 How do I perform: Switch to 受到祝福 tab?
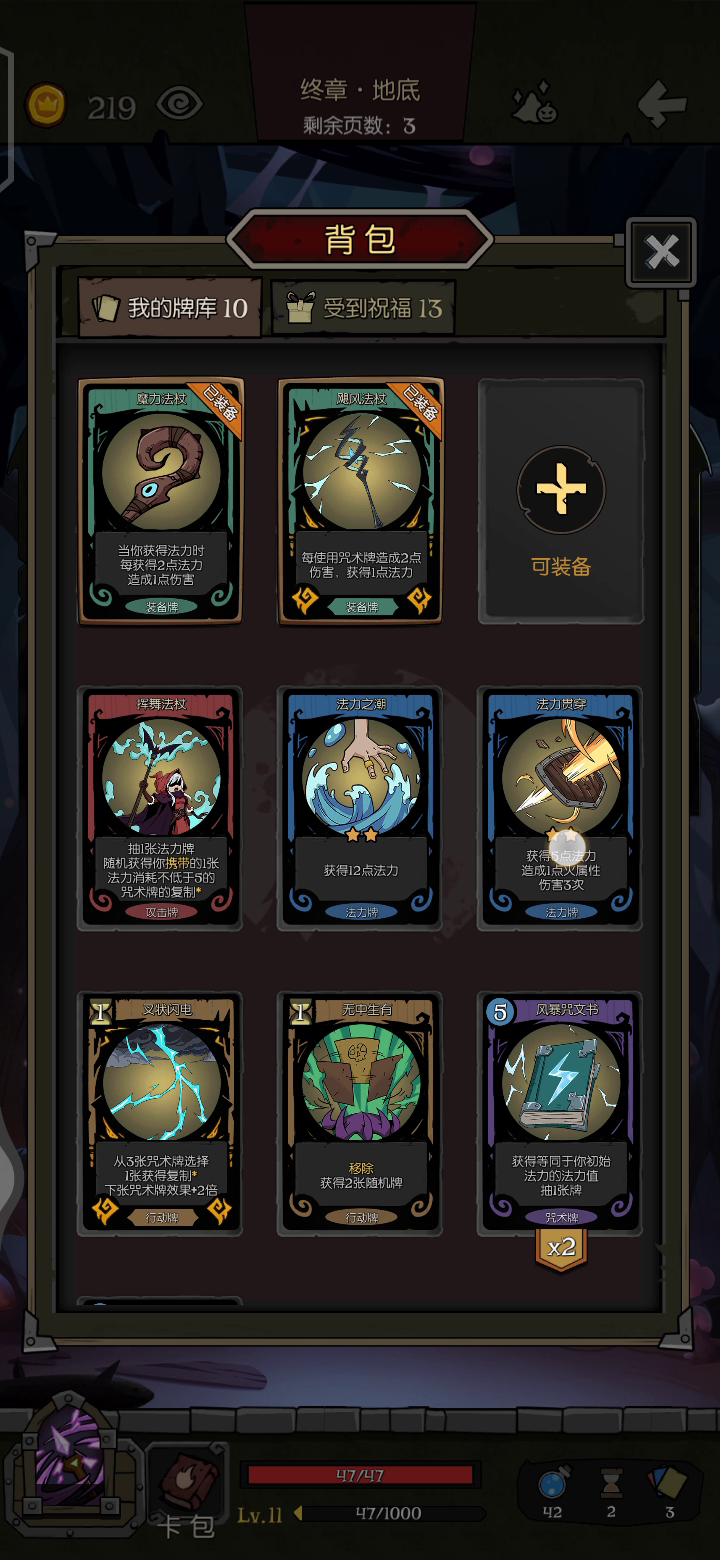(x=364, y=307)
